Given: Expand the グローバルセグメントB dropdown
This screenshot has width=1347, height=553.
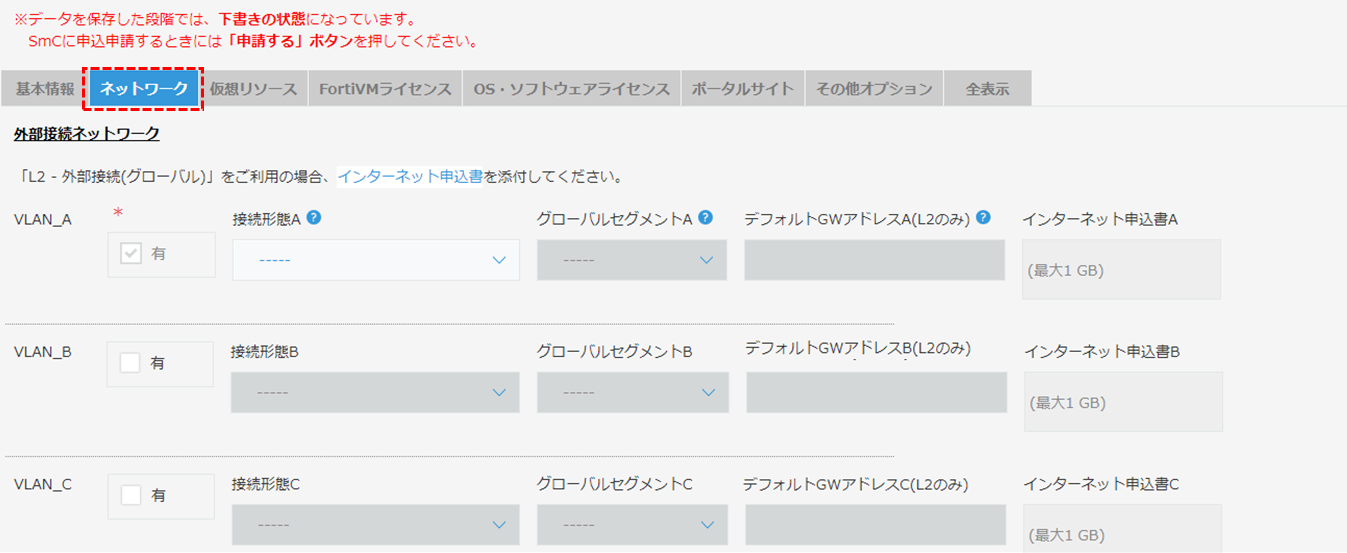Looking at the screenshot, I should click(633, 392).
